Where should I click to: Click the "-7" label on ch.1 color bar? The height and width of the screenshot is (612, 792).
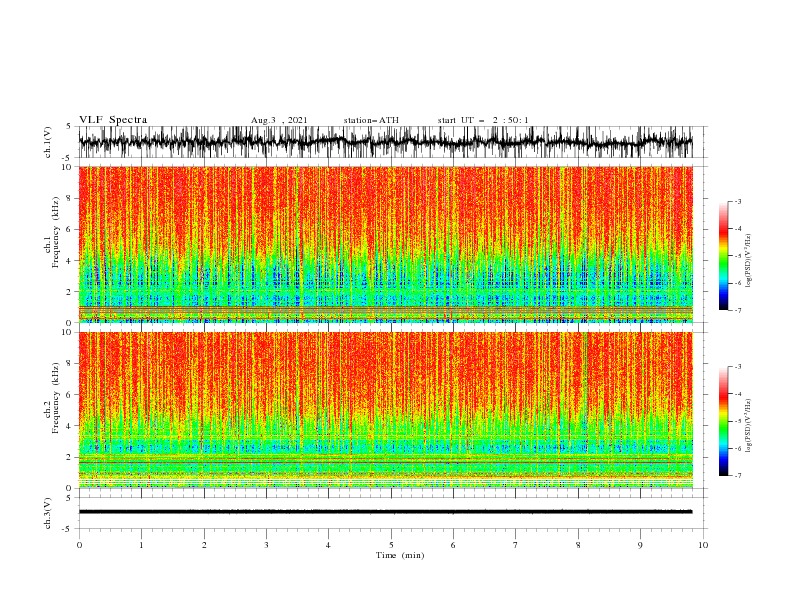pos(737,310)
